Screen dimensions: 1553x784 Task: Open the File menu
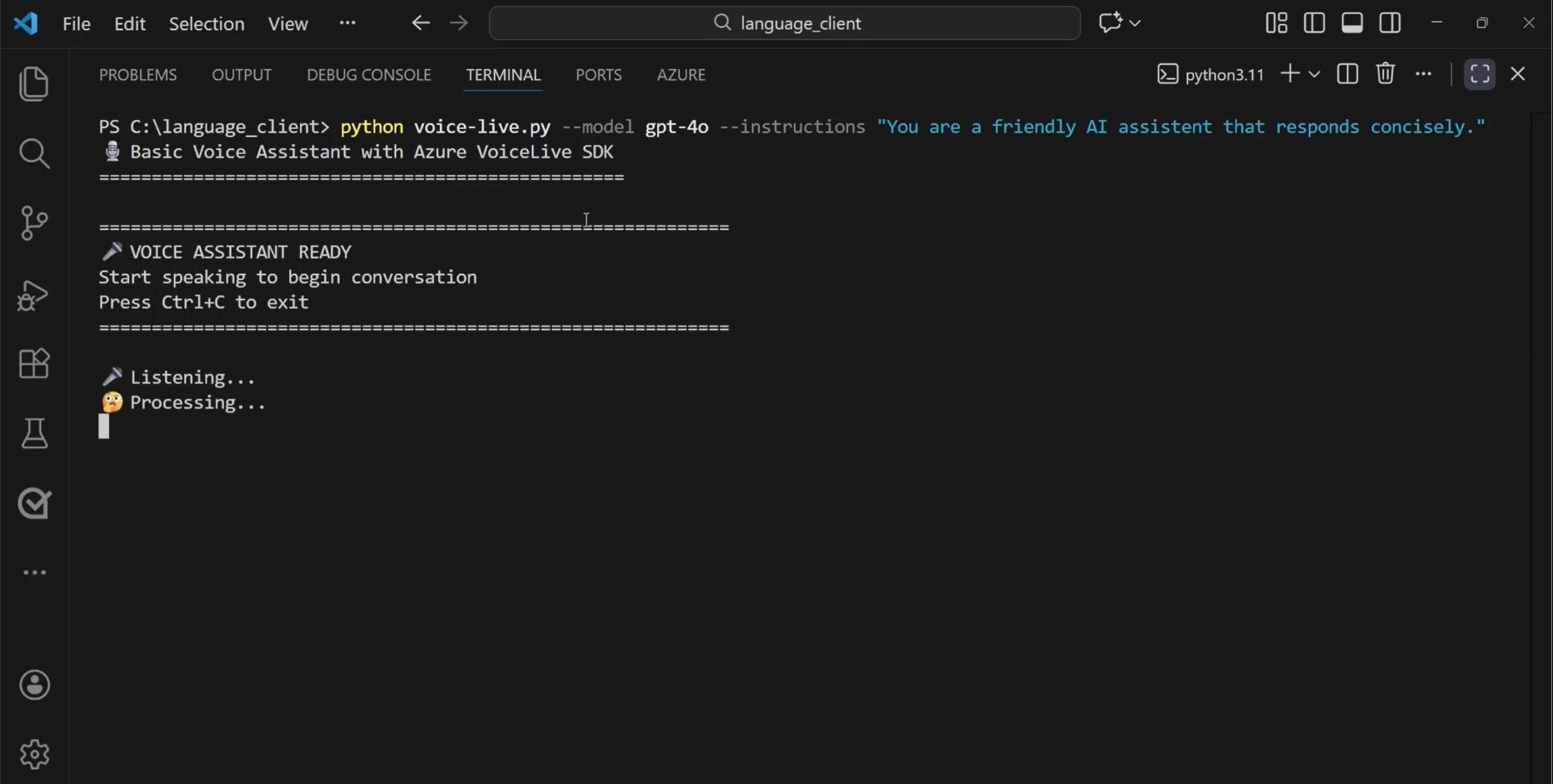77,23
